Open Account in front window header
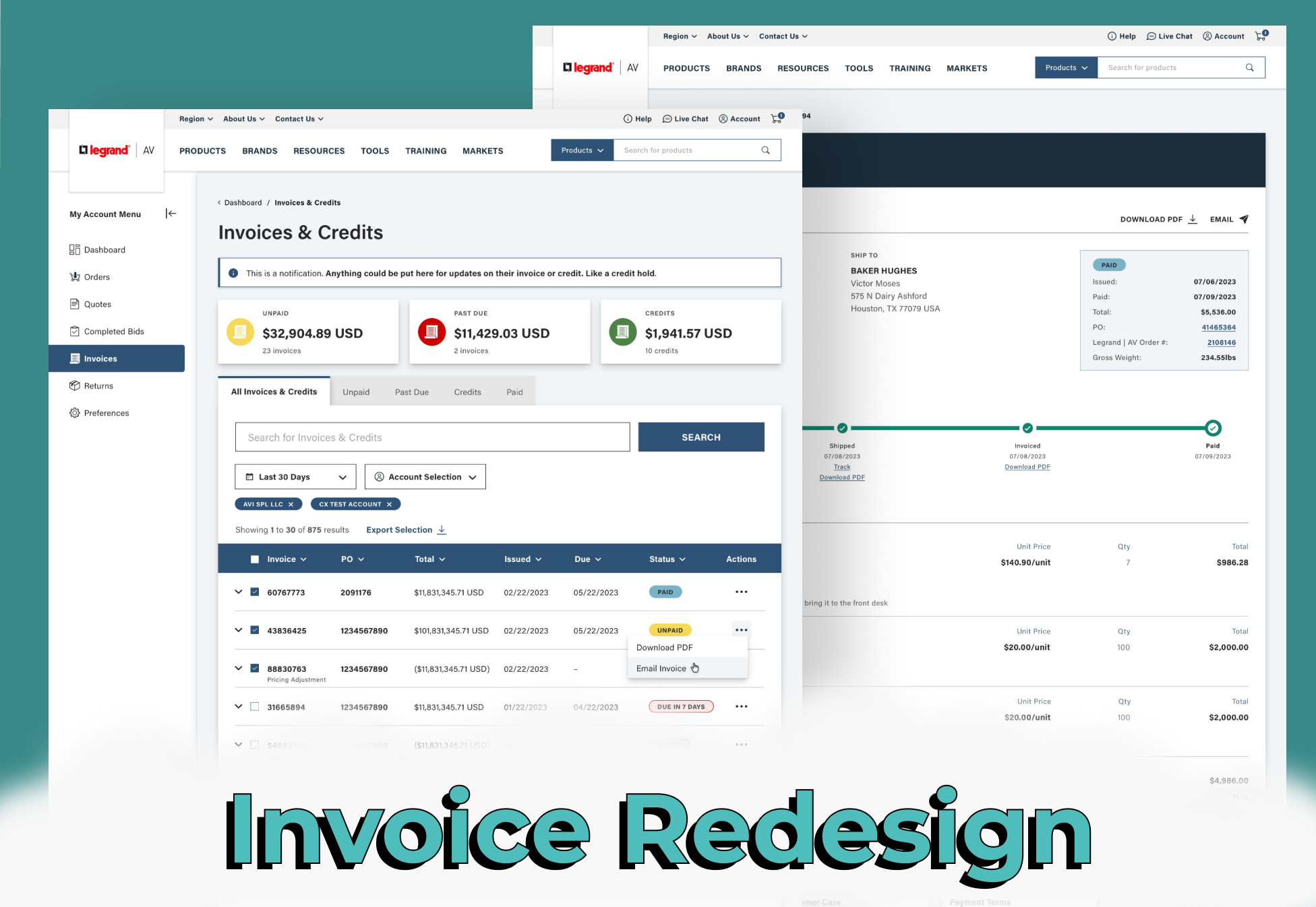This screenshot has height=907, width=1316. pos(740,119)
